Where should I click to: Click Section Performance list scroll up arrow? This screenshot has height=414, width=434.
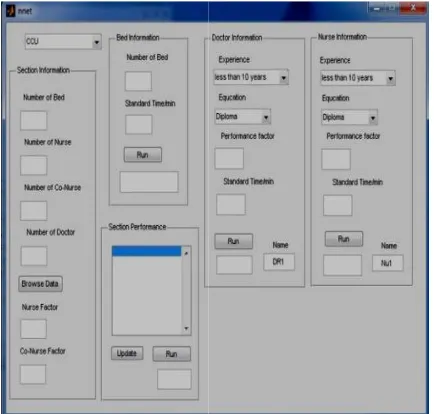(186, 254)
